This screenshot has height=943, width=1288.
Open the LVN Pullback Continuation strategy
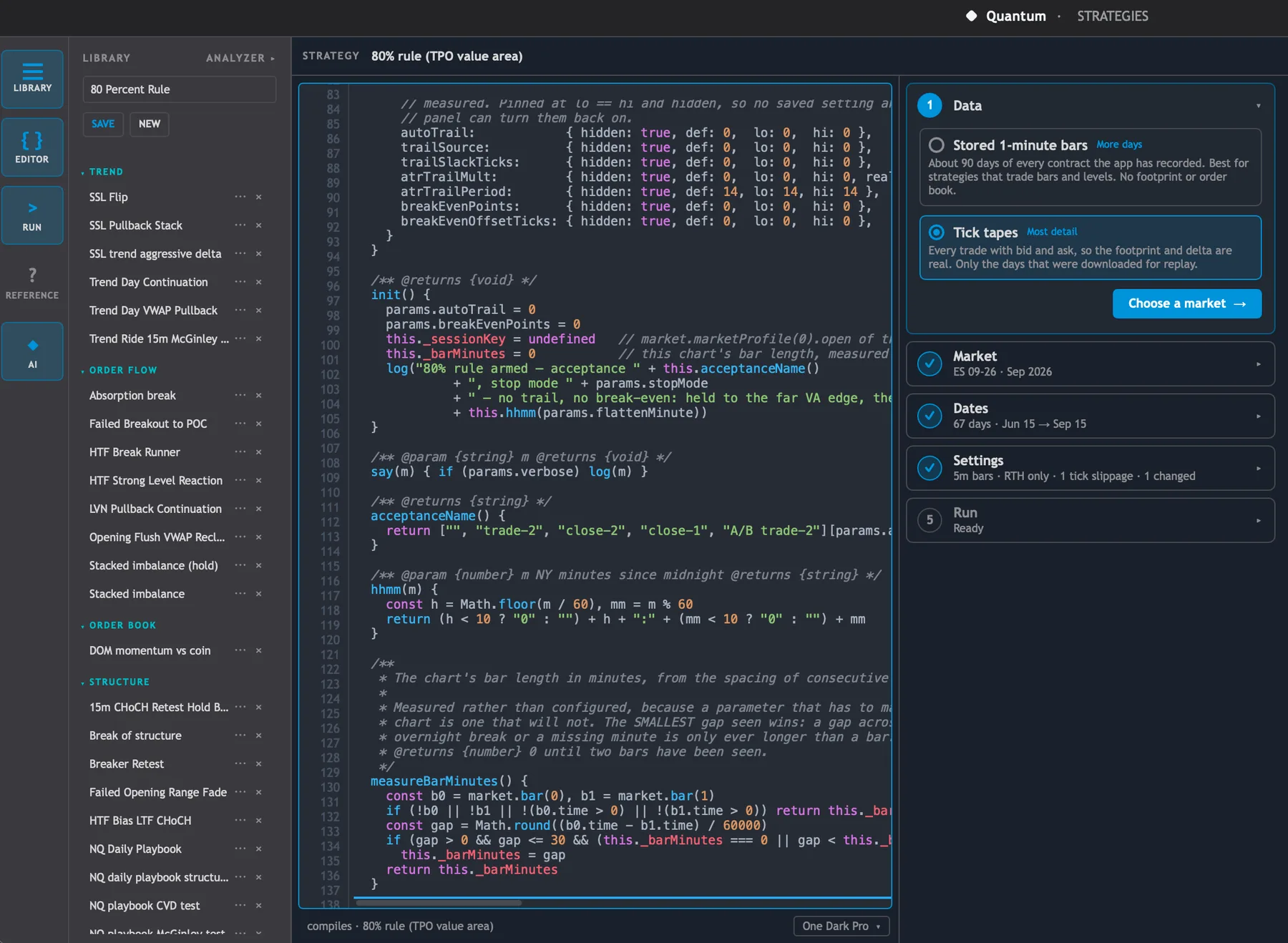point(155,509)
